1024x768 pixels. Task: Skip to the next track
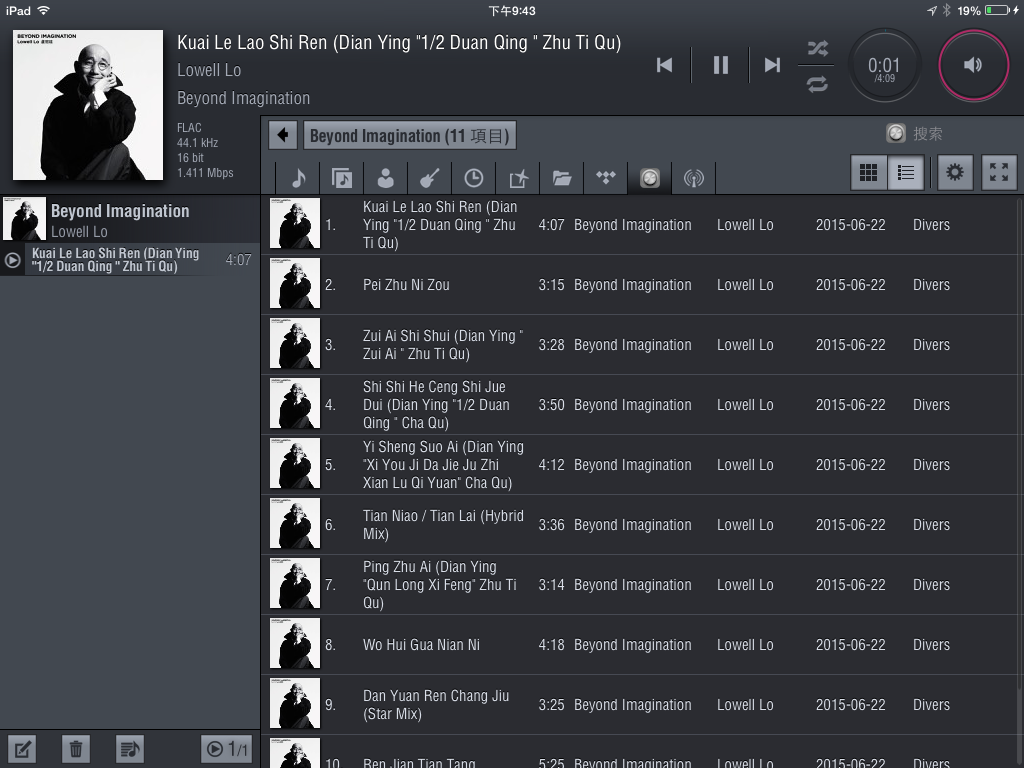point(772,65)
